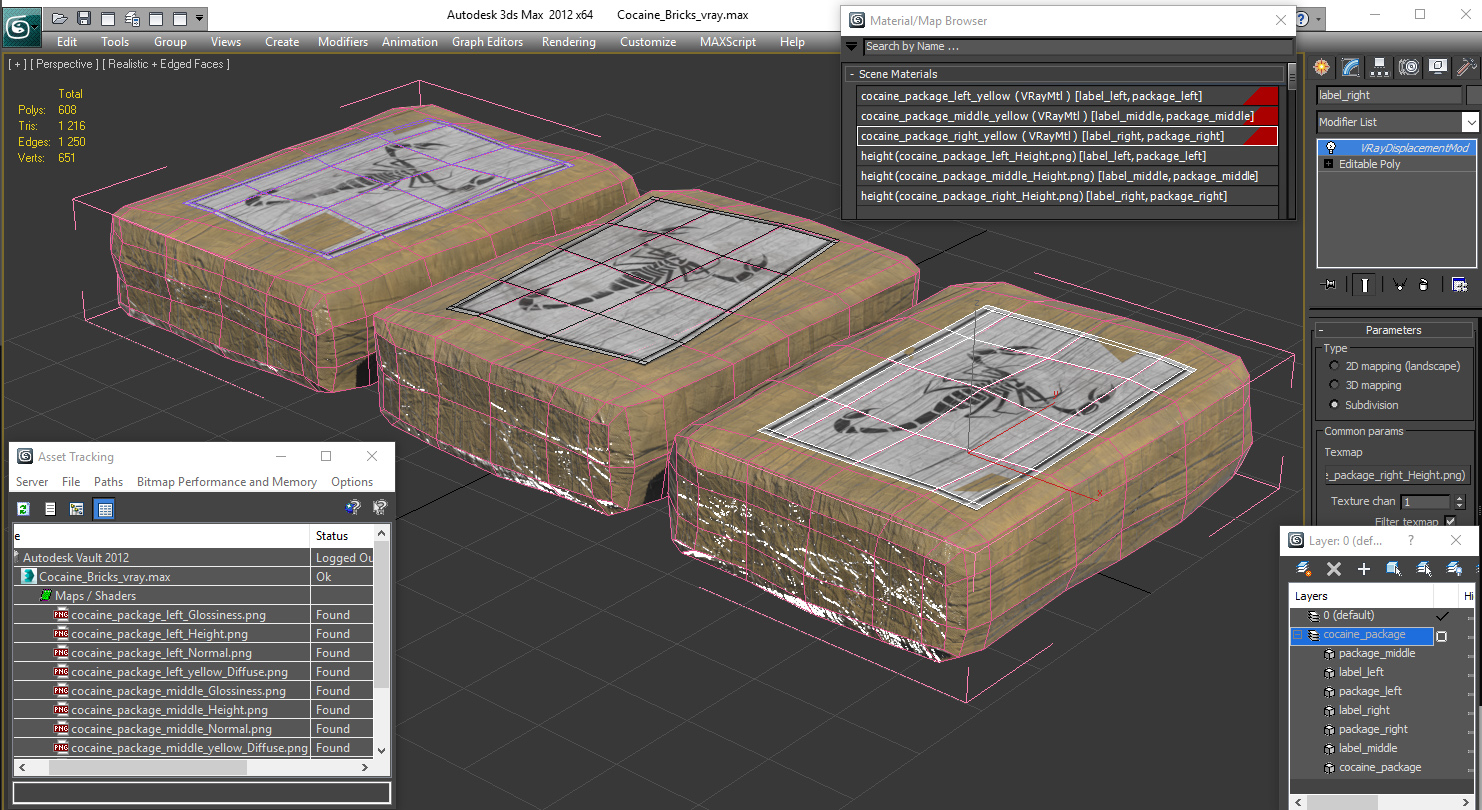Collapse the cocaine_package layer tree
This screenshot has height=810, width=1482.
(1297, 635)
